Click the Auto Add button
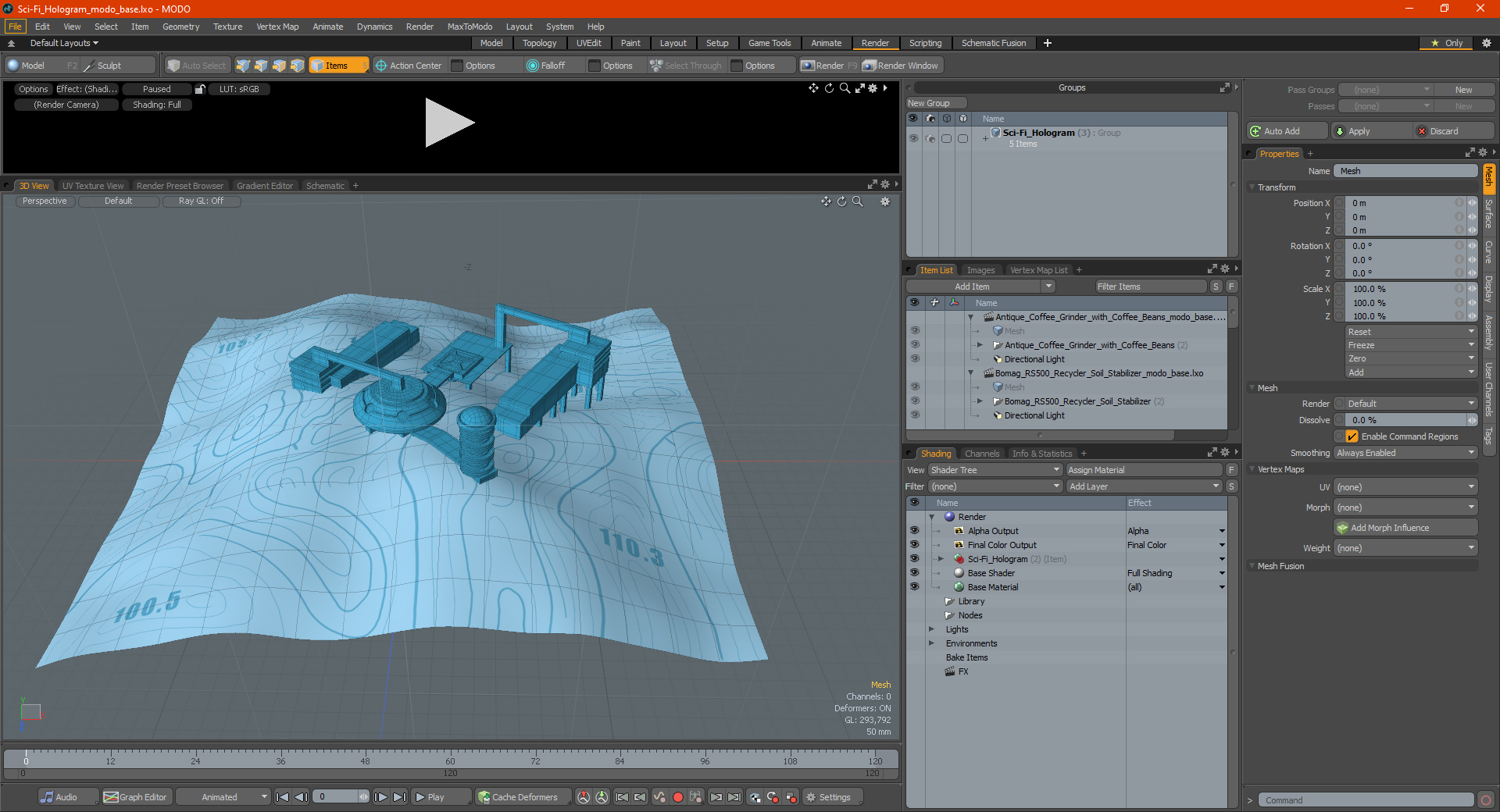1500x812 pixels. coord(1287,131)
